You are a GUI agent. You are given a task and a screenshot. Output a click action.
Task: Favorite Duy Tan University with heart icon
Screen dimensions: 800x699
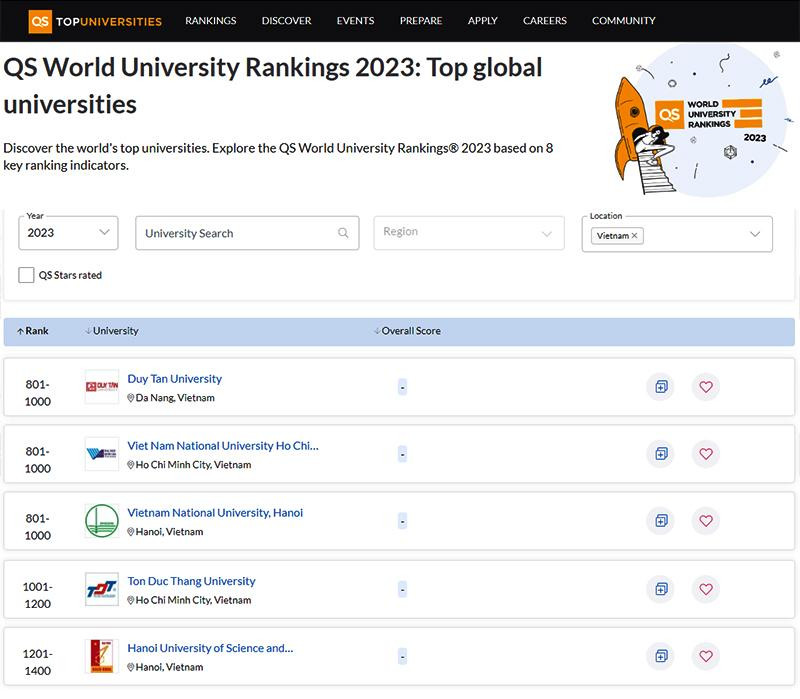(706, 387)
